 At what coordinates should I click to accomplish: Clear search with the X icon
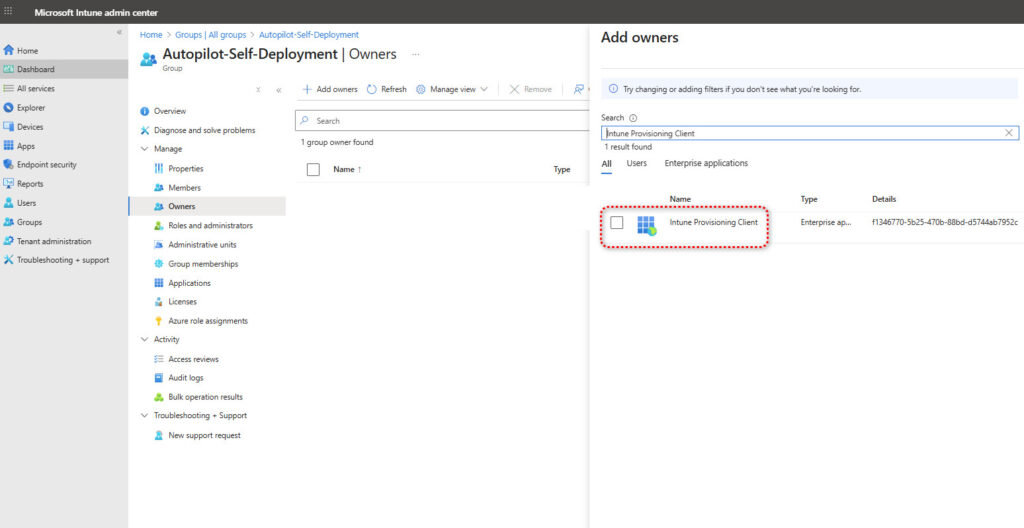tap(1009, 133)
